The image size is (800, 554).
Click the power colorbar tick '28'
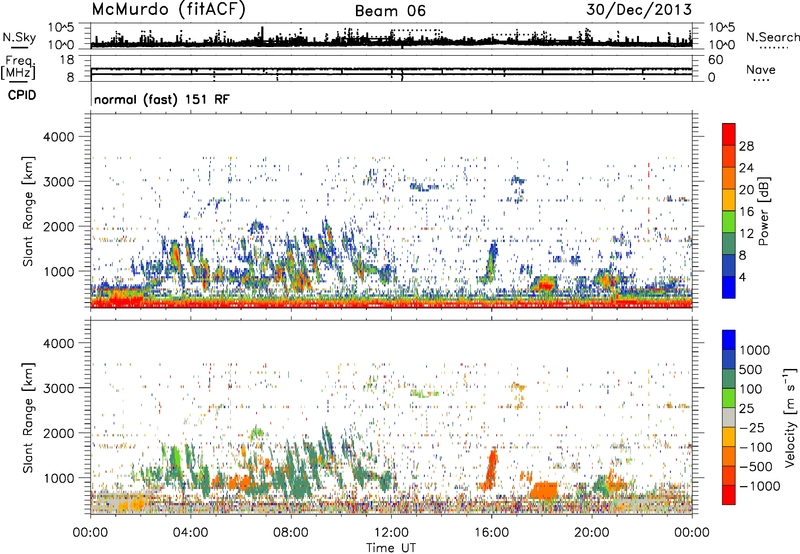coord(746,146)
